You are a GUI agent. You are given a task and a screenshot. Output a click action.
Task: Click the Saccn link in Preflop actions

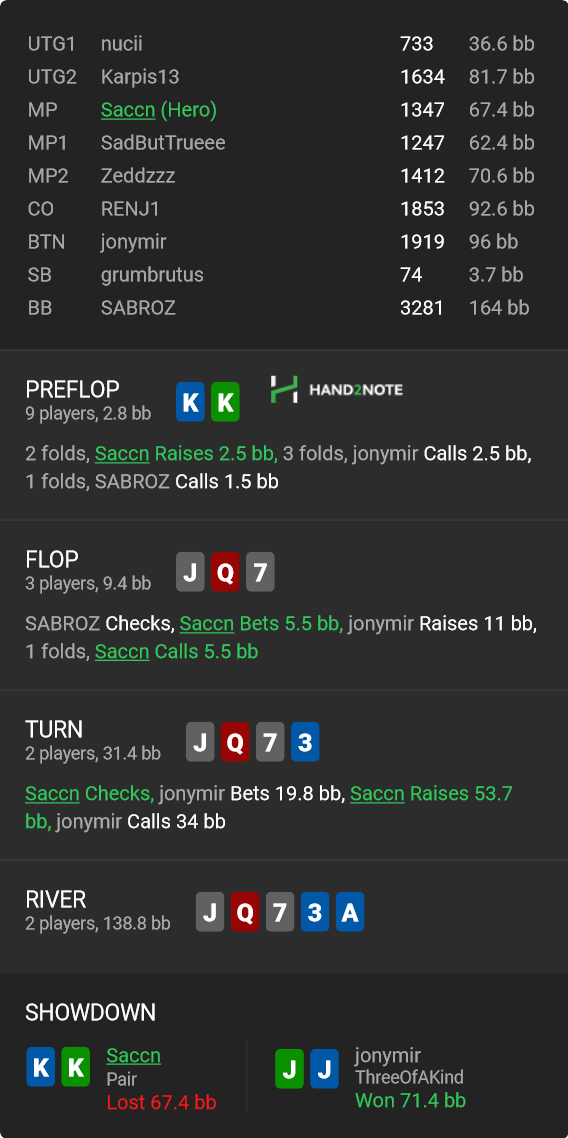[122, 454]
